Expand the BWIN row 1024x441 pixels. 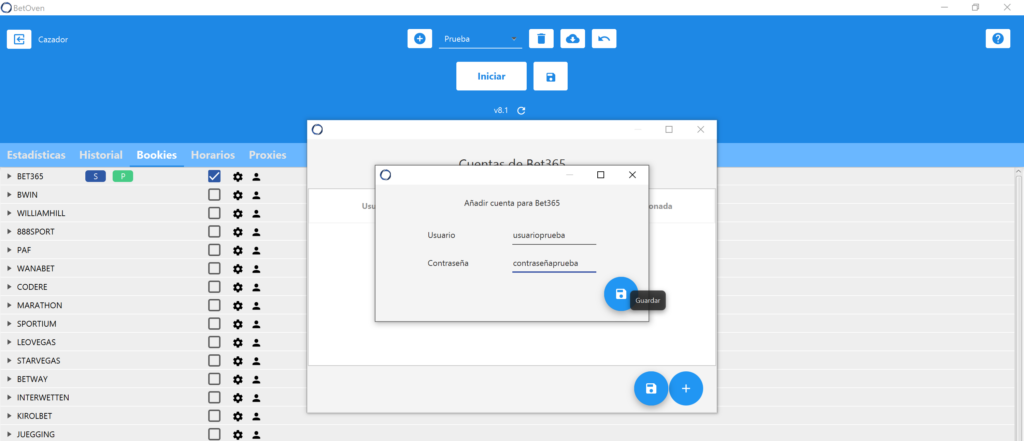9,195
